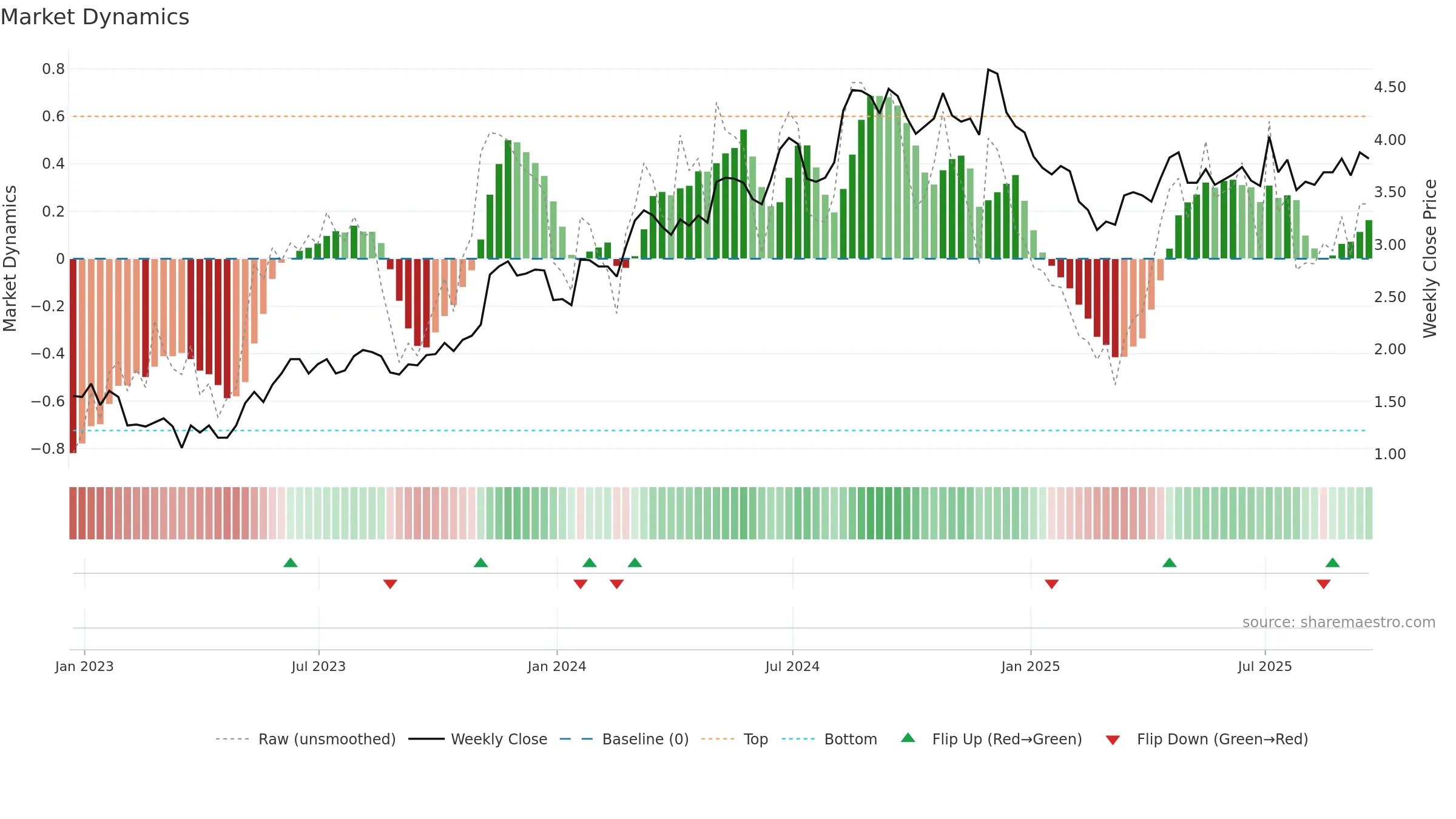The height and width of the screenshot is (819, 1456).
Task: Click the Jul 2025 x-axis label
Action: pyautogui.click(x=1265, y=666)
